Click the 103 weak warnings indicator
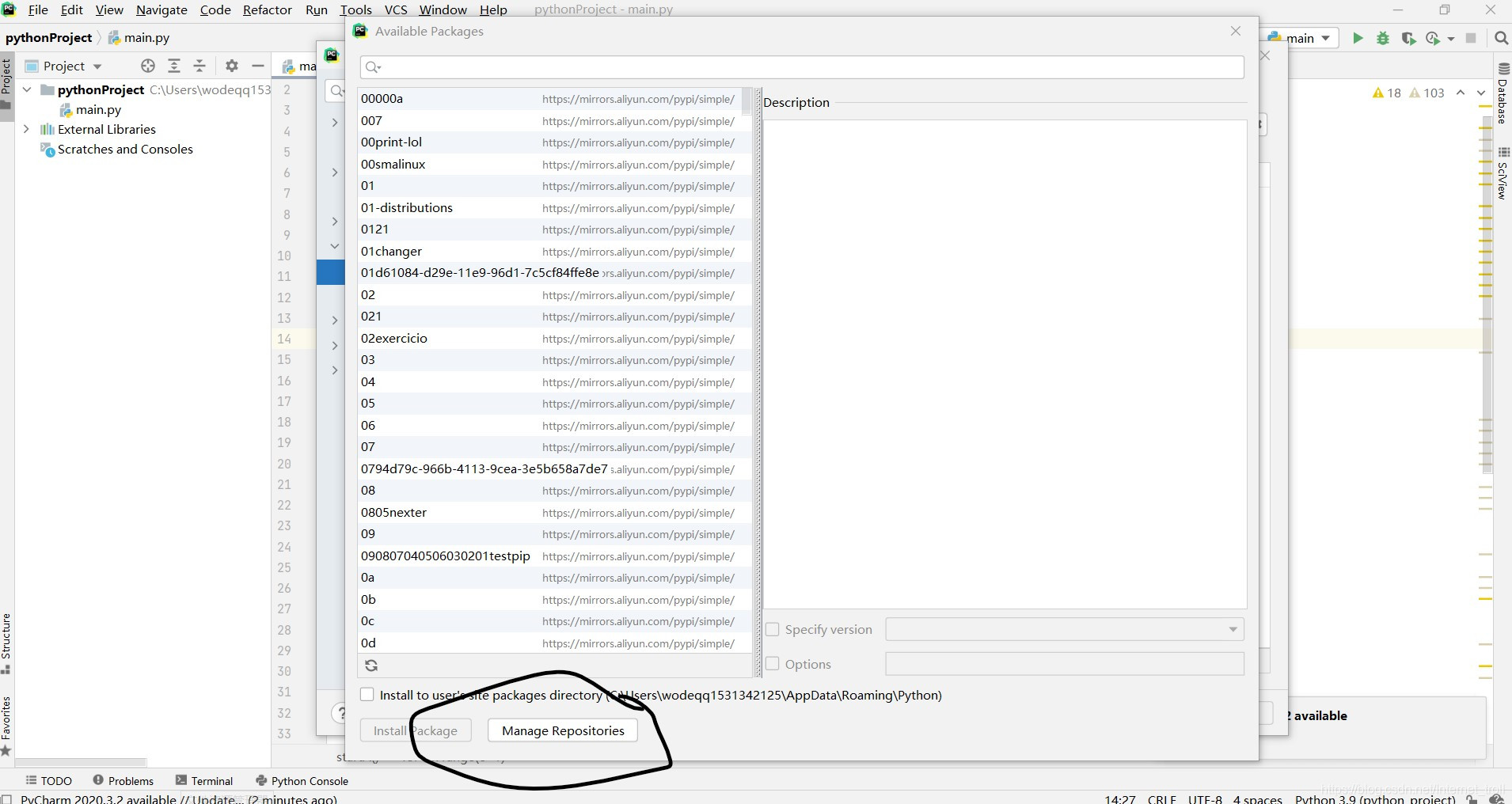 (x=1427, y=93)
